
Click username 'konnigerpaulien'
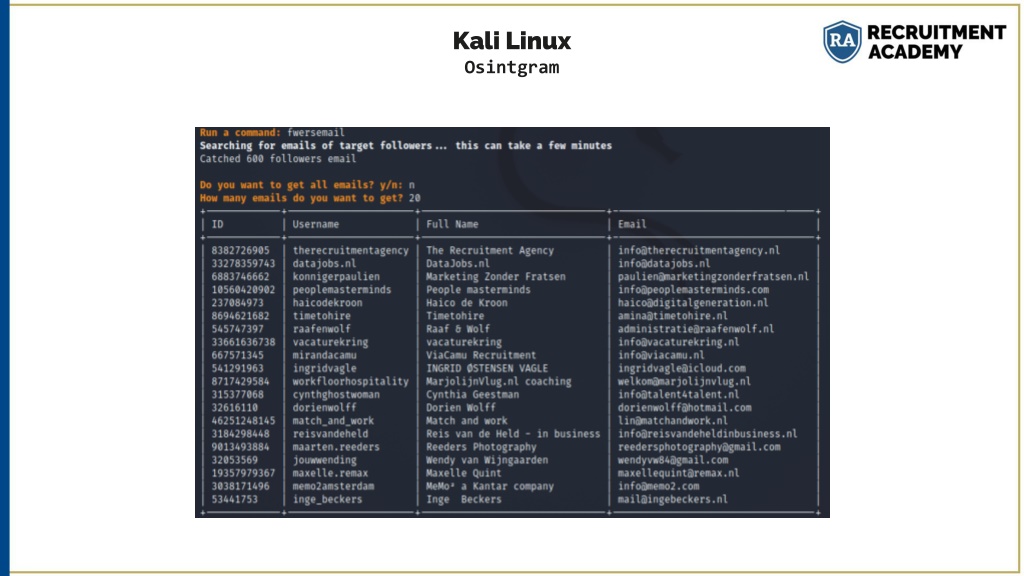tap(336, 276)
